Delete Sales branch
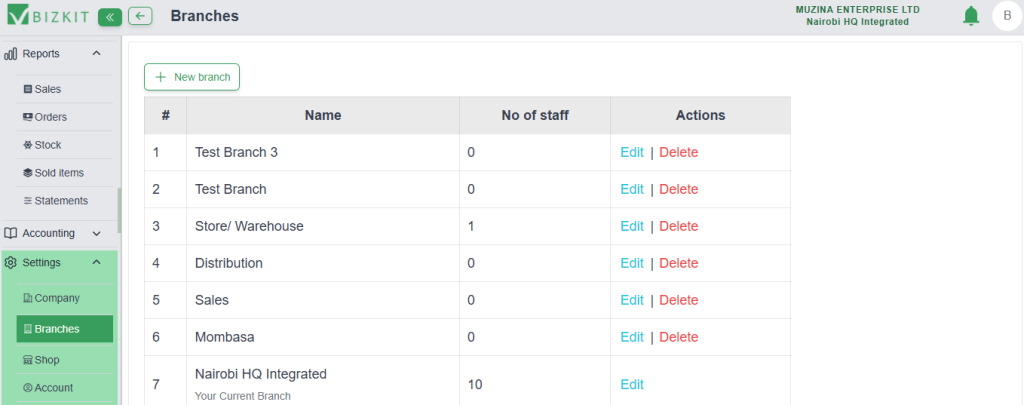Viewport: 1024px width, 405px height. 679,300
